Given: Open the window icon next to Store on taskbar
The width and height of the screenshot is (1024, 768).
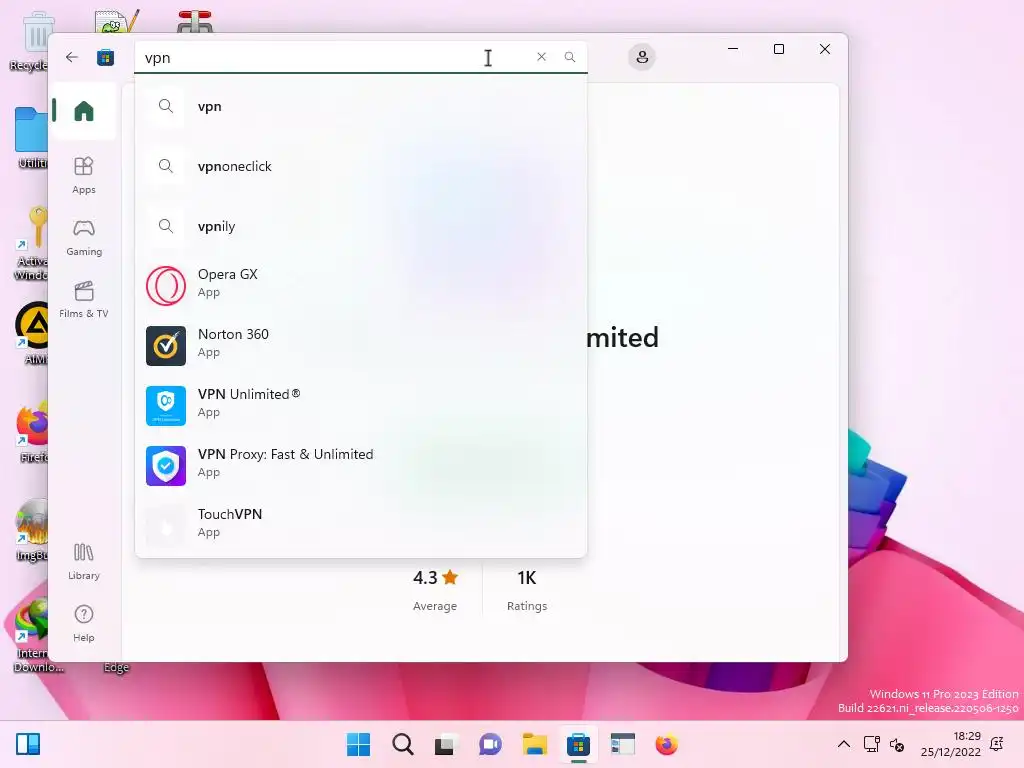Looking at the screenshot, I should coord(622,744).
